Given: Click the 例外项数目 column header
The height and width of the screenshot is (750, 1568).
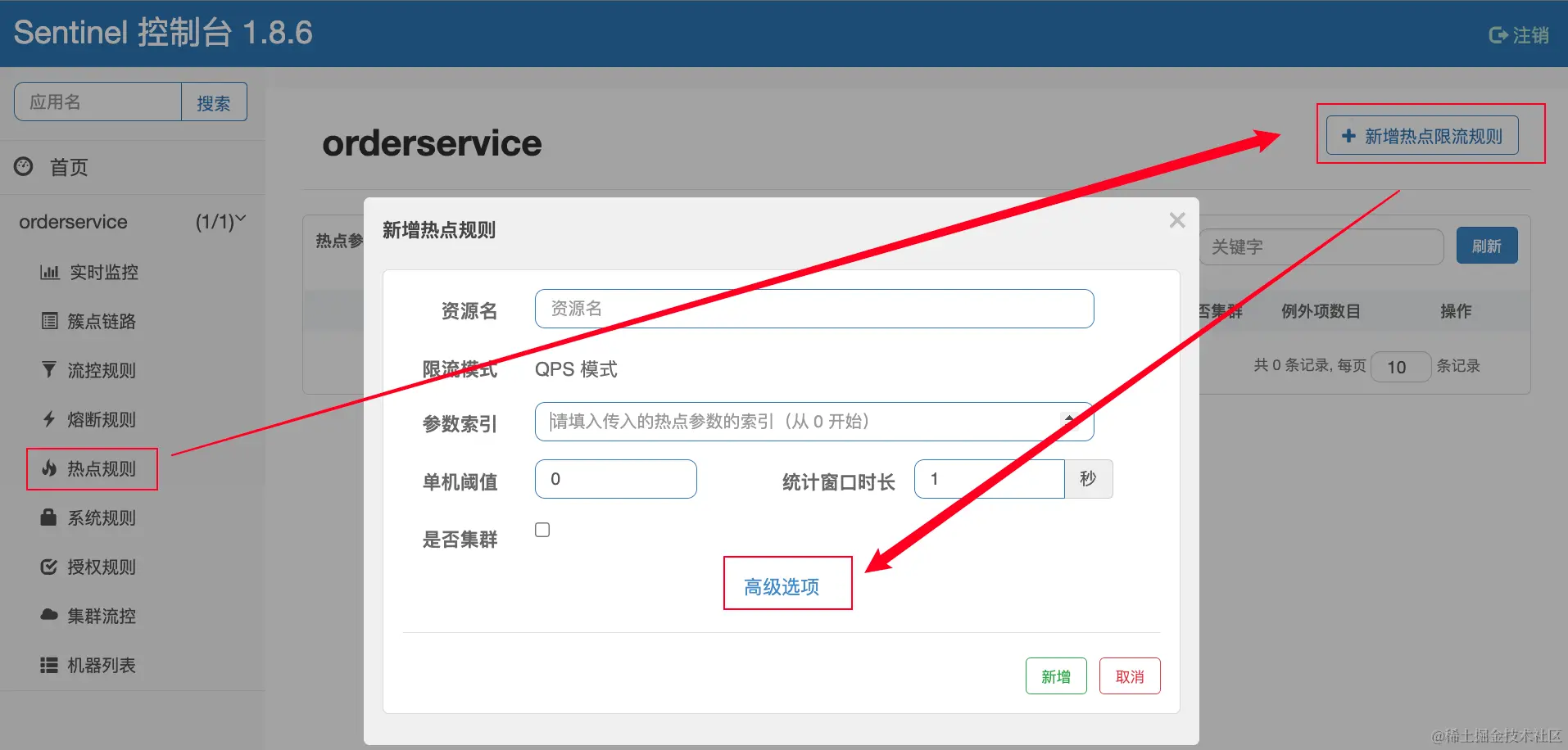Looking at the screenshot, I should pyautogui.click(x=1321, y=311).
